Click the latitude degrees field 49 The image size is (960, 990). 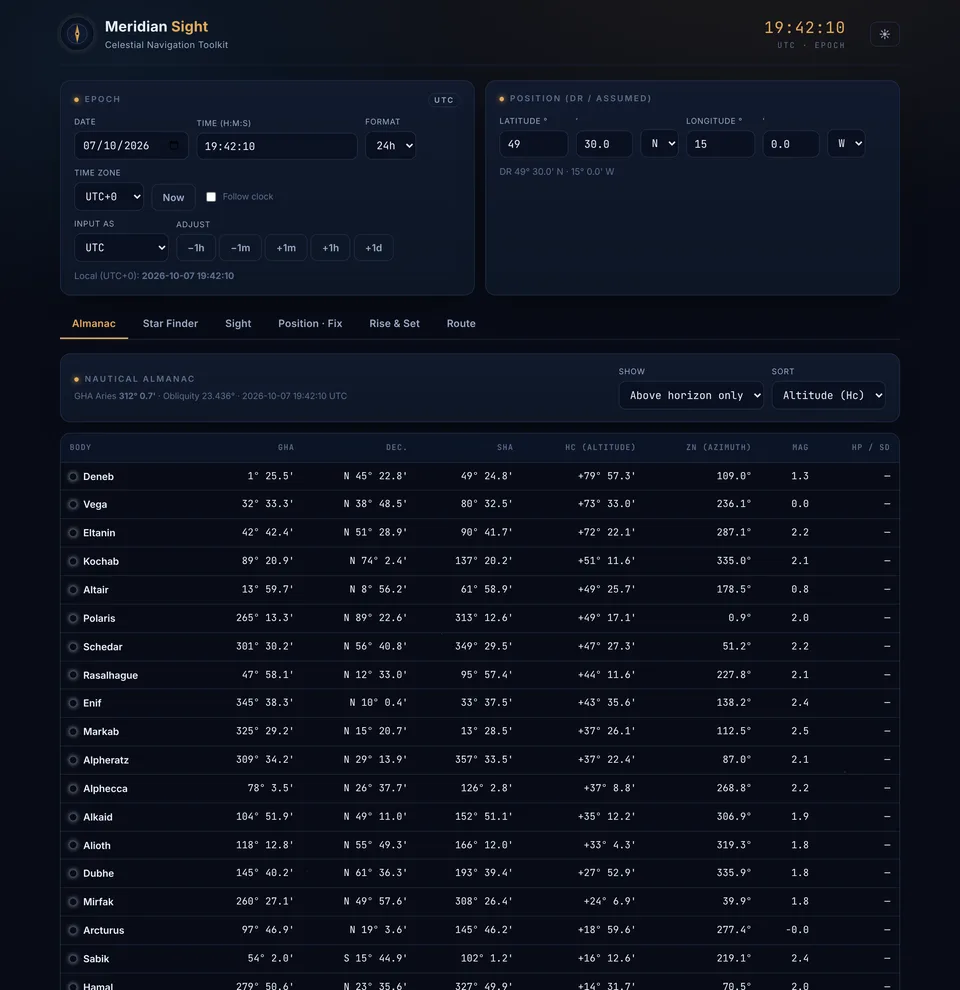coord(533,144)
